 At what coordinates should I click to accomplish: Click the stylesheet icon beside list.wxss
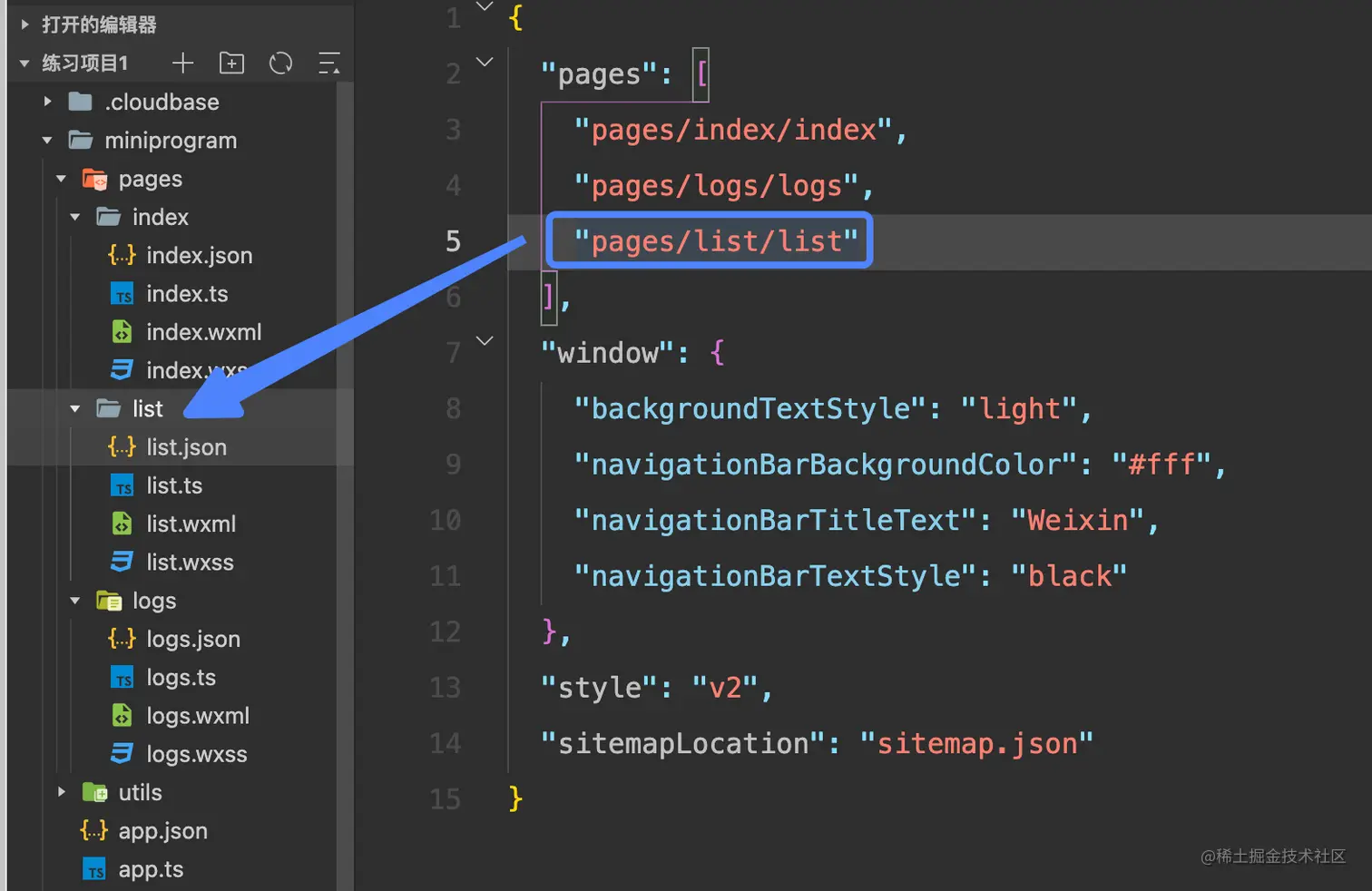point(122,563)
